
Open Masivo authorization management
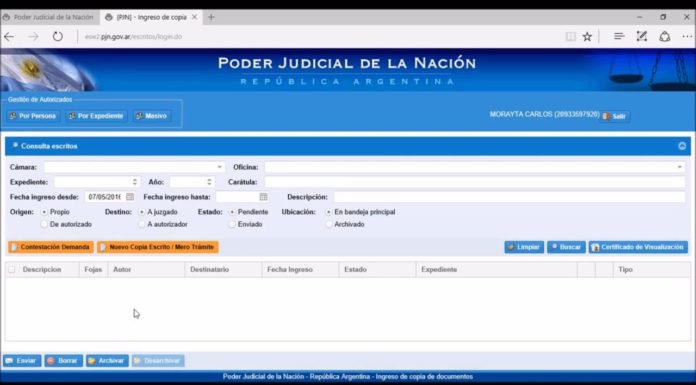[x=151, y=116]
